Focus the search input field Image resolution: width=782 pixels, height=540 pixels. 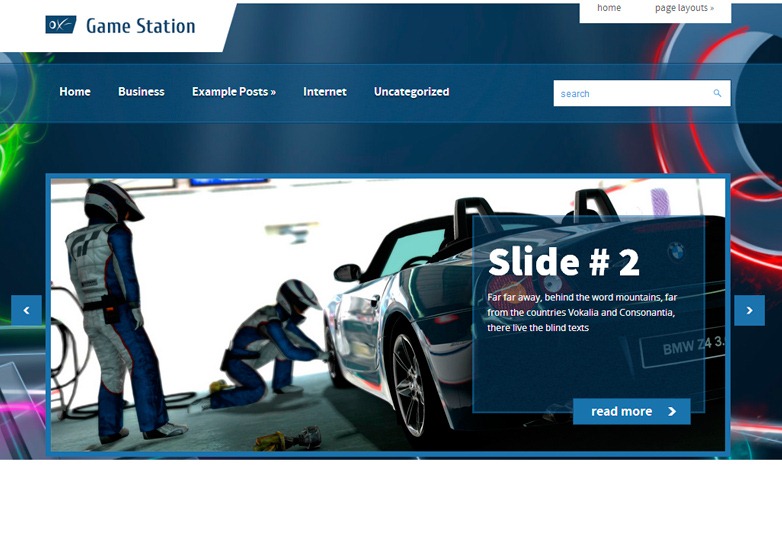(x=630, y=93)
